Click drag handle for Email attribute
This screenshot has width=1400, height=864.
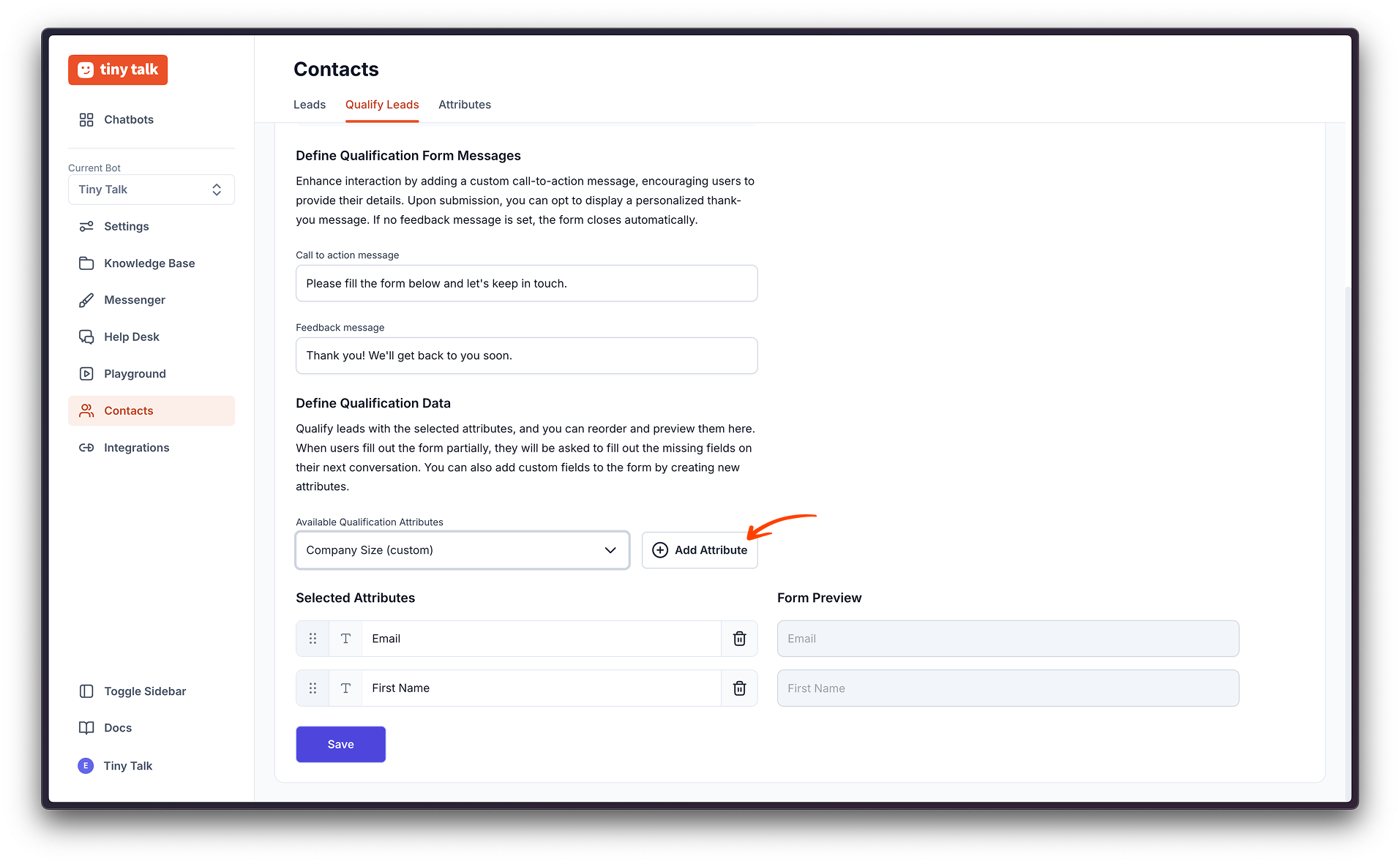[x=312, y=639]
